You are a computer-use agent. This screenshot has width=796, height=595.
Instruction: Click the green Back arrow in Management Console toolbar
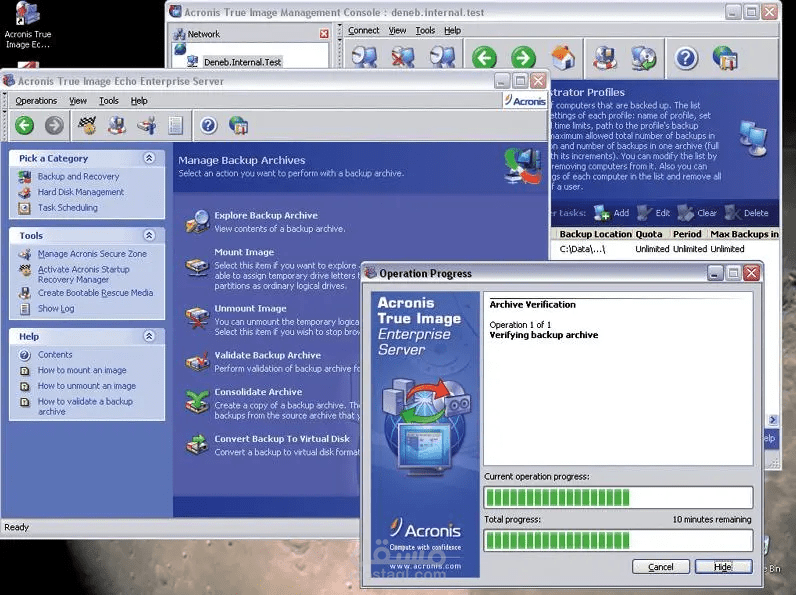tap(484, 57)
